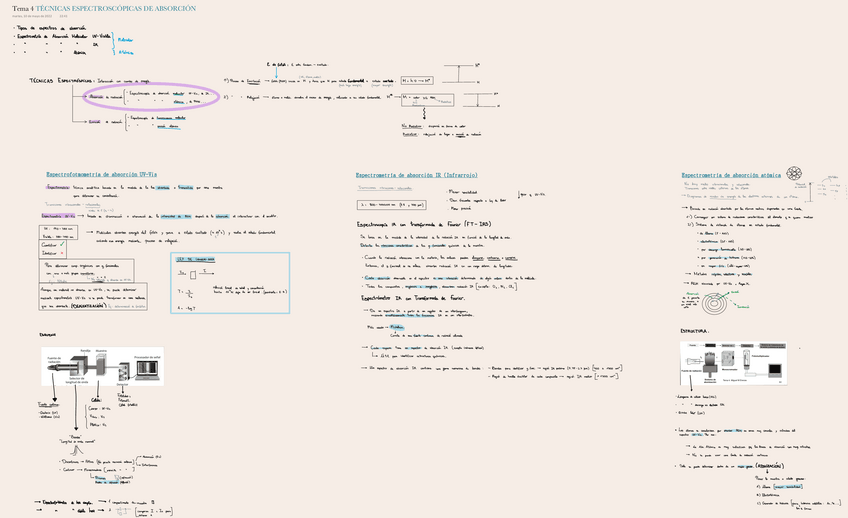Click 'Espectroscopía IR con transformada de Fourier (FT-IRS)'
The width and height of the screenshot is (848, 518).
pos(423,224)
